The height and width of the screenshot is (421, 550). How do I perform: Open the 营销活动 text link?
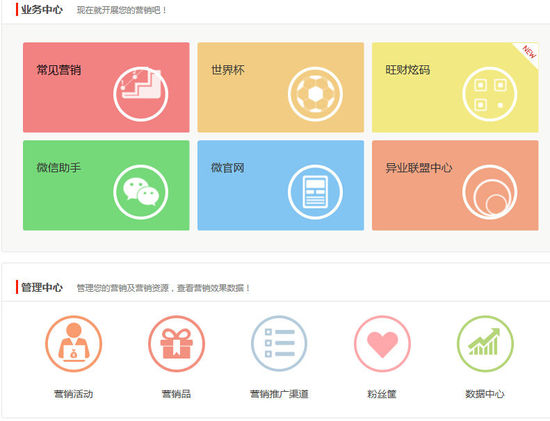pos(74,394)
